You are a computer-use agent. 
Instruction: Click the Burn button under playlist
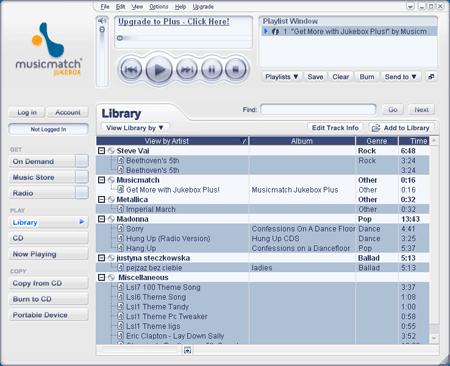pyautogui.click(x=367, y=77)
